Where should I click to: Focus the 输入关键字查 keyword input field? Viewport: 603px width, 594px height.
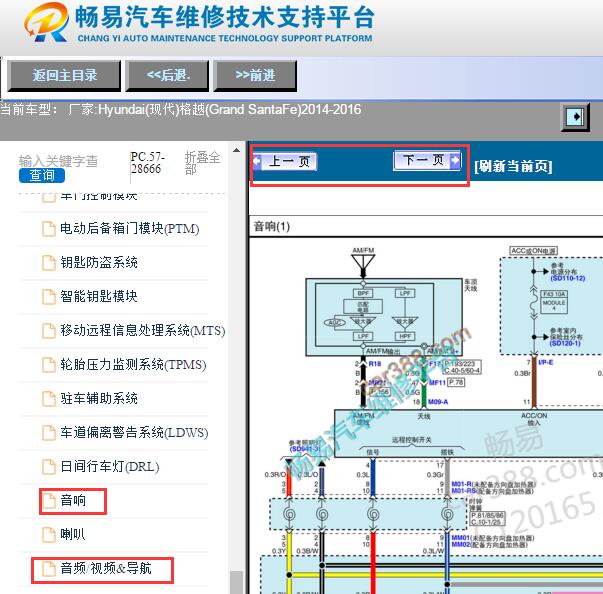click(x=58, y=161)
